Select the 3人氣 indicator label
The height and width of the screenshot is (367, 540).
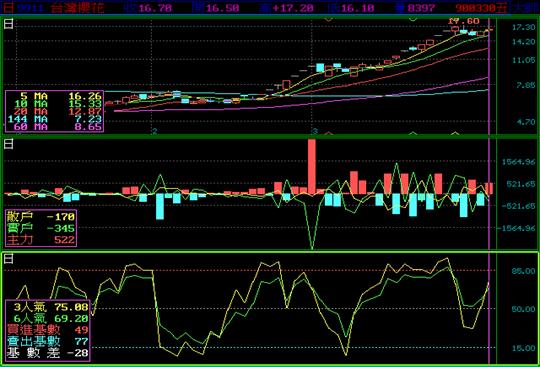pyautogui.click(x=30, y=307)
